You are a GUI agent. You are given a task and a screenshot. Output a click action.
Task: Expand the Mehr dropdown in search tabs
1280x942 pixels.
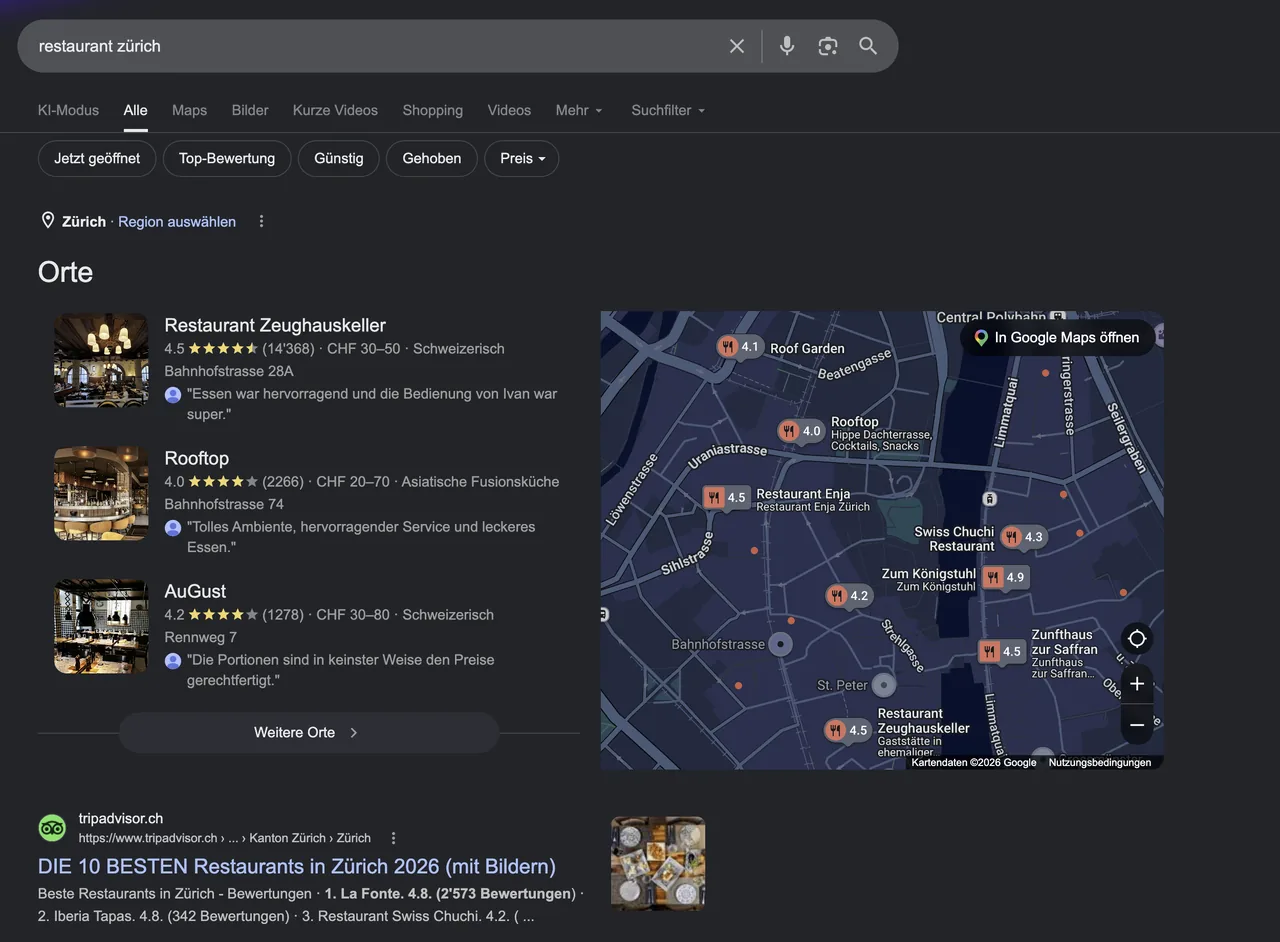click(579, 110)
